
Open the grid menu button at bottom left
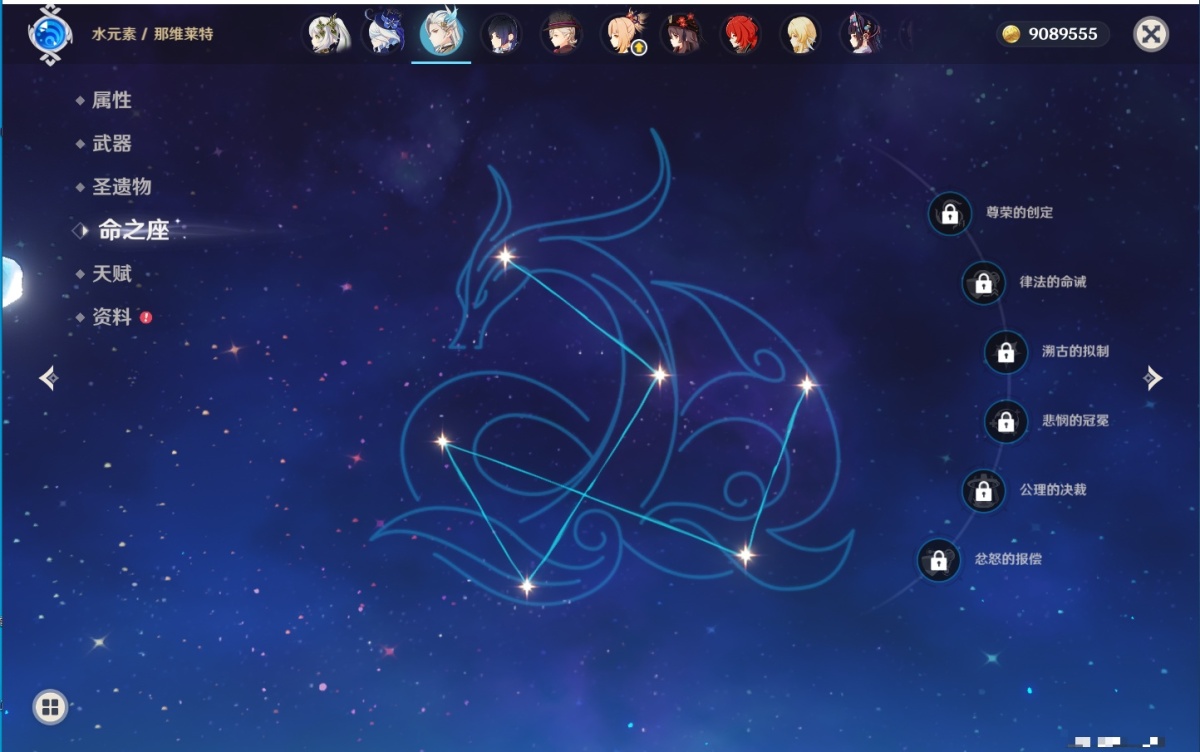point(50,708)
